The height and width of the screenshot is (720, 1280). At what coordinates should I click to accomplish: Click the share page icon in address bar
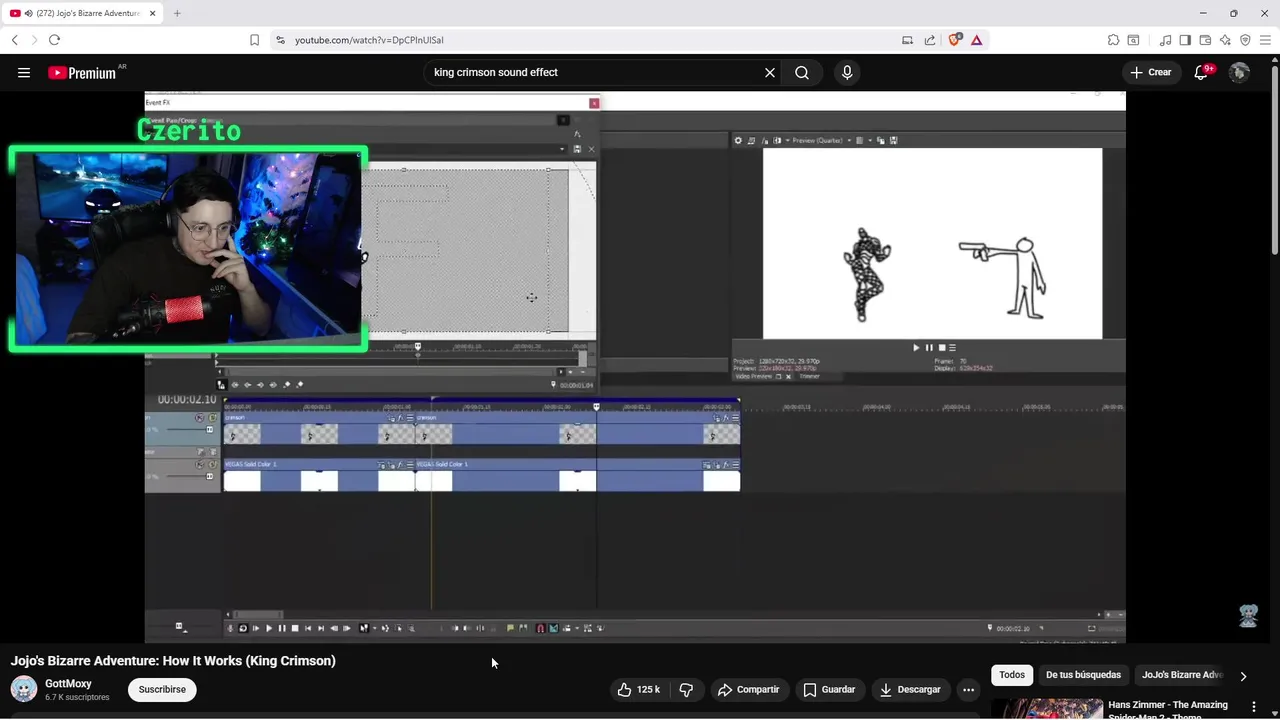tap(930, 40)
